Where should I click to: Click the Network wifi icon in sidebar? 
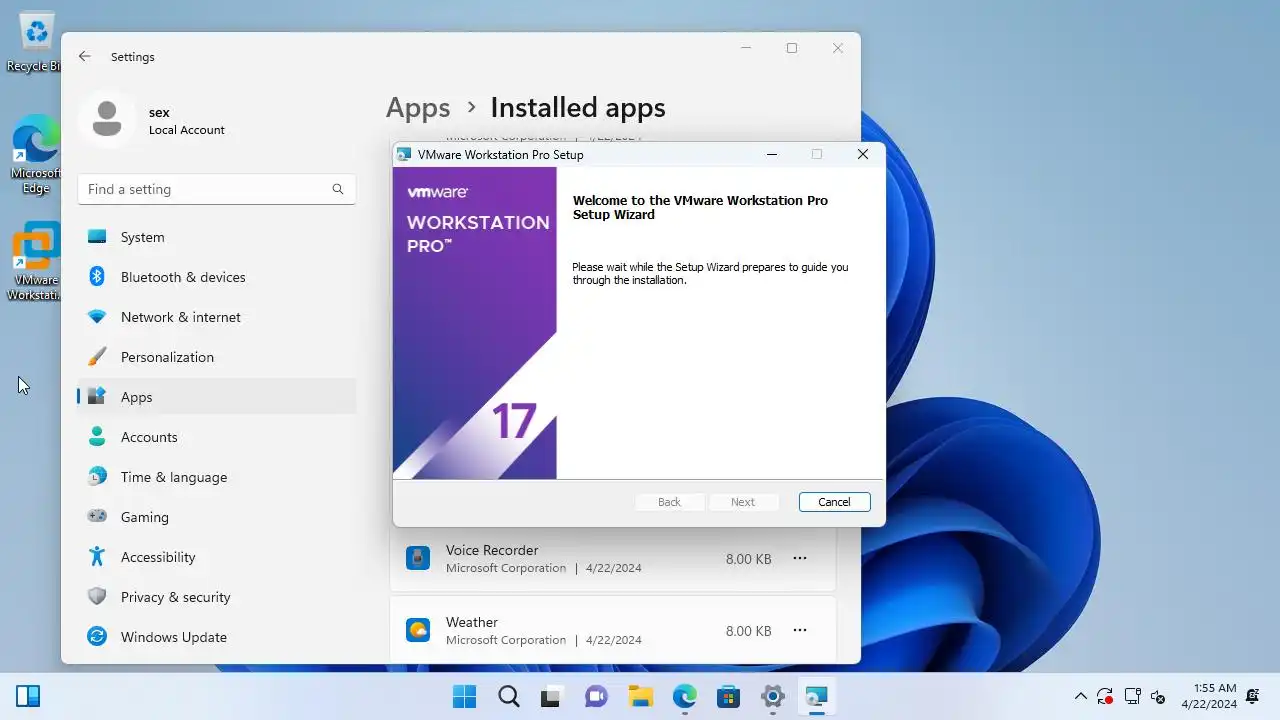[97, 317]
